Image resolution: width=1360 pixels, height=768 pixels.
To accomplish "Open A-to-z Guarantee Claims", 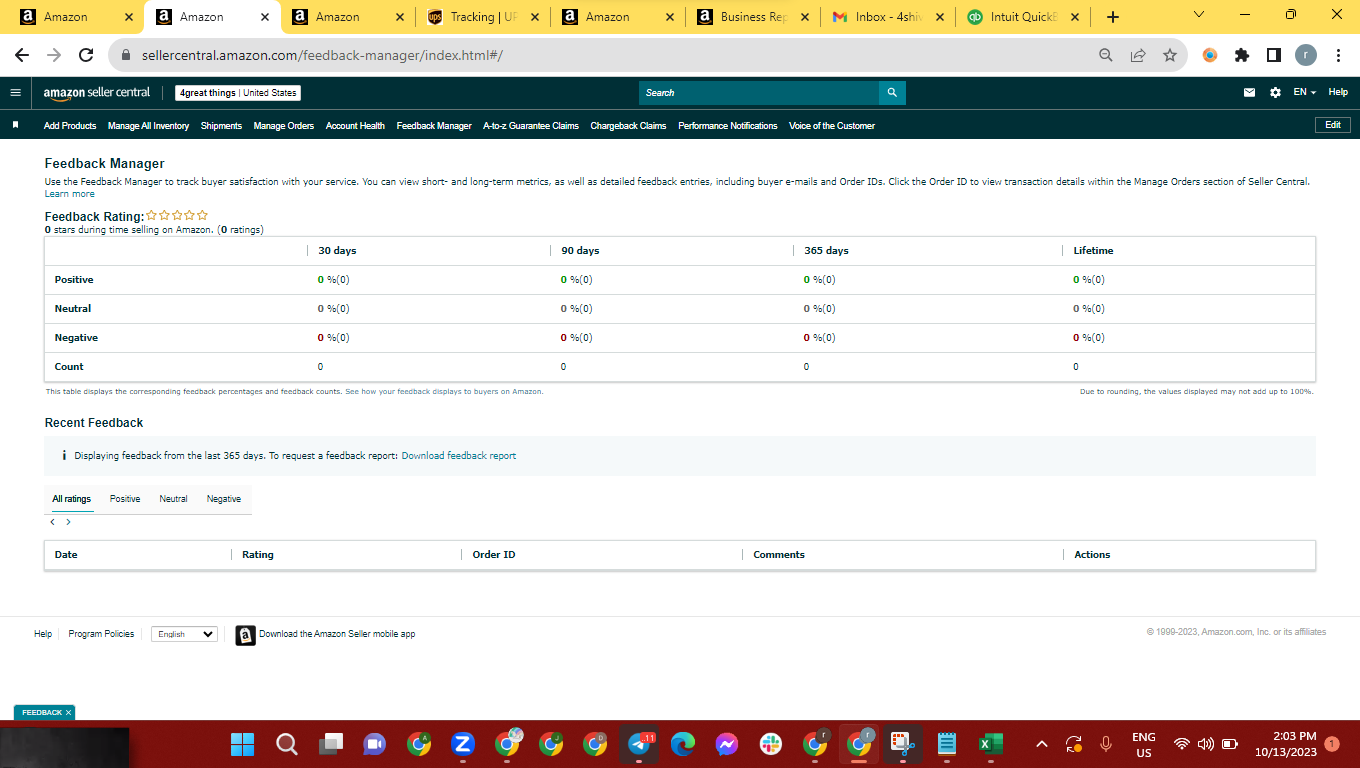I will click(531, 126).
